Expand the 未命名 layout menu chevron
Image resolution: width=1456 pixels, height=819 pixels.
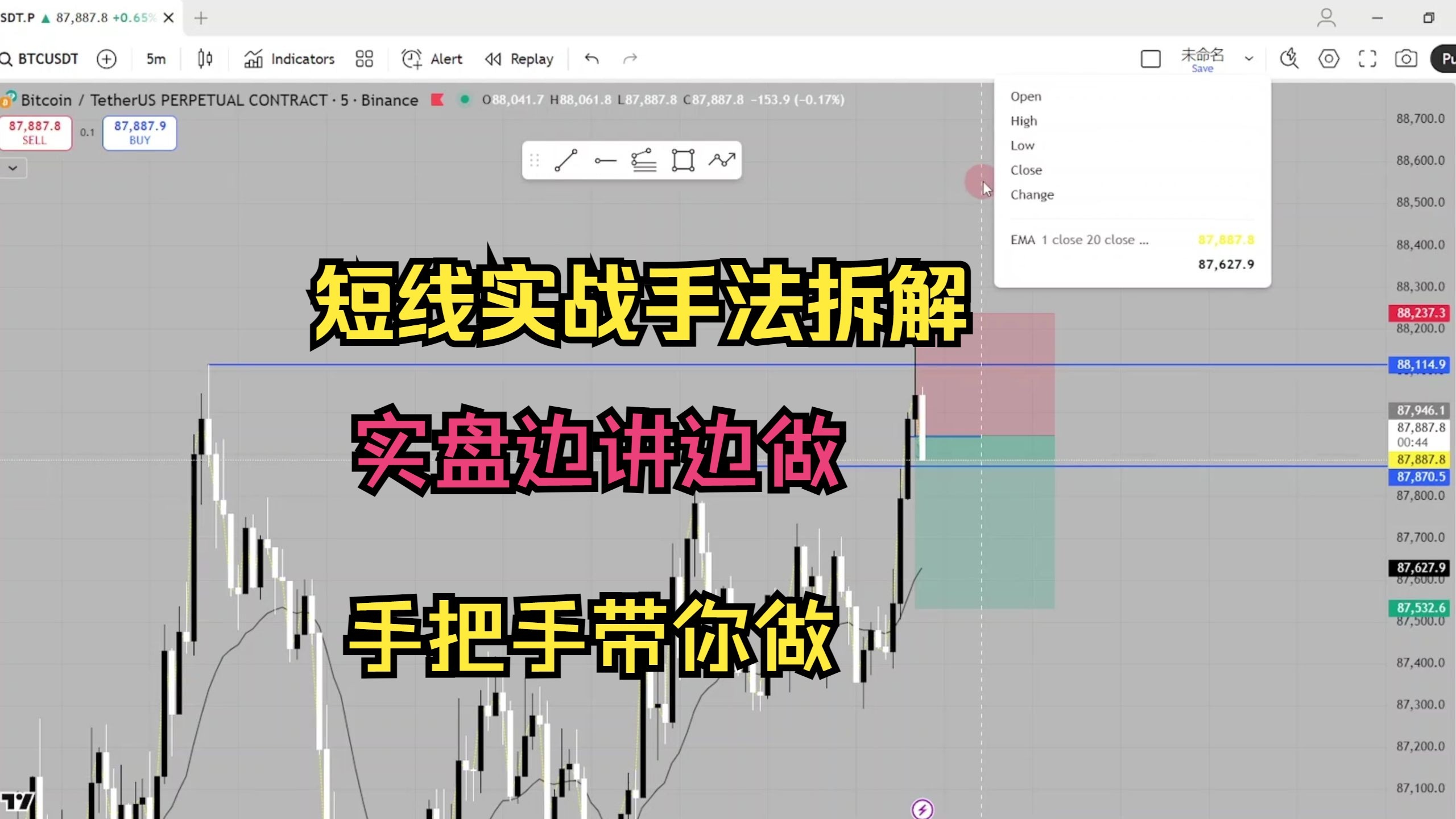pyautogui.click(x=1249, y=59)
